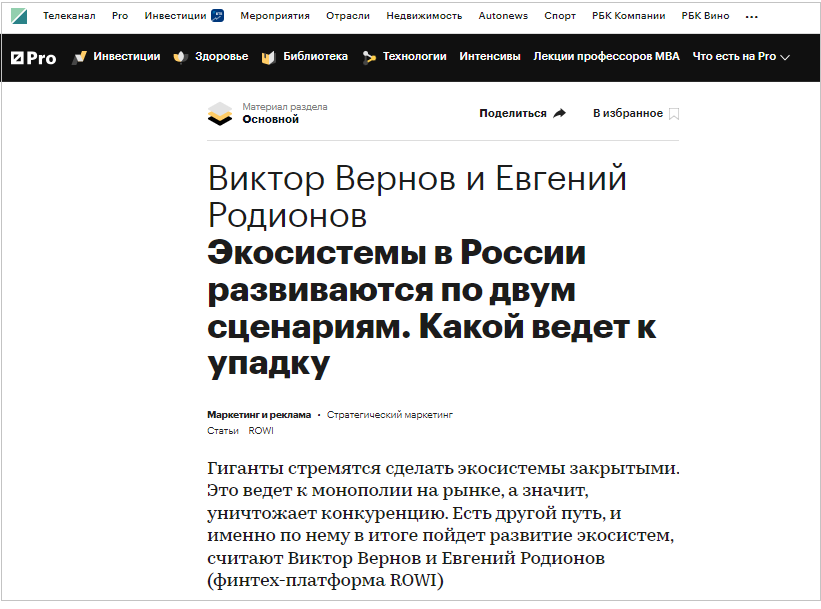Go to Инвестиции in Pro navigation
This screenshot has height=609, width=821.
127,57
